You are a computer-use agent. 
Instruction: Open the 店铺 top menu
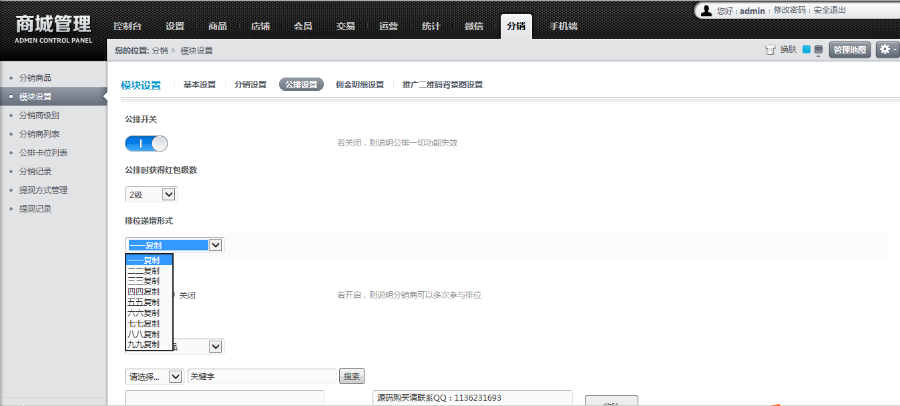(260, 26)
